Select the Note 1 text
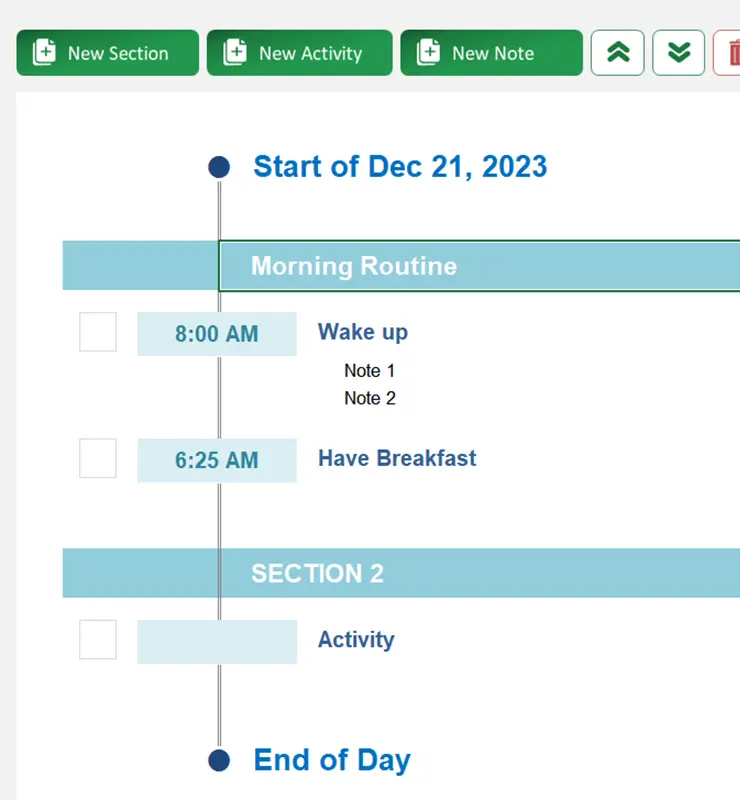 tap(370, 371)
